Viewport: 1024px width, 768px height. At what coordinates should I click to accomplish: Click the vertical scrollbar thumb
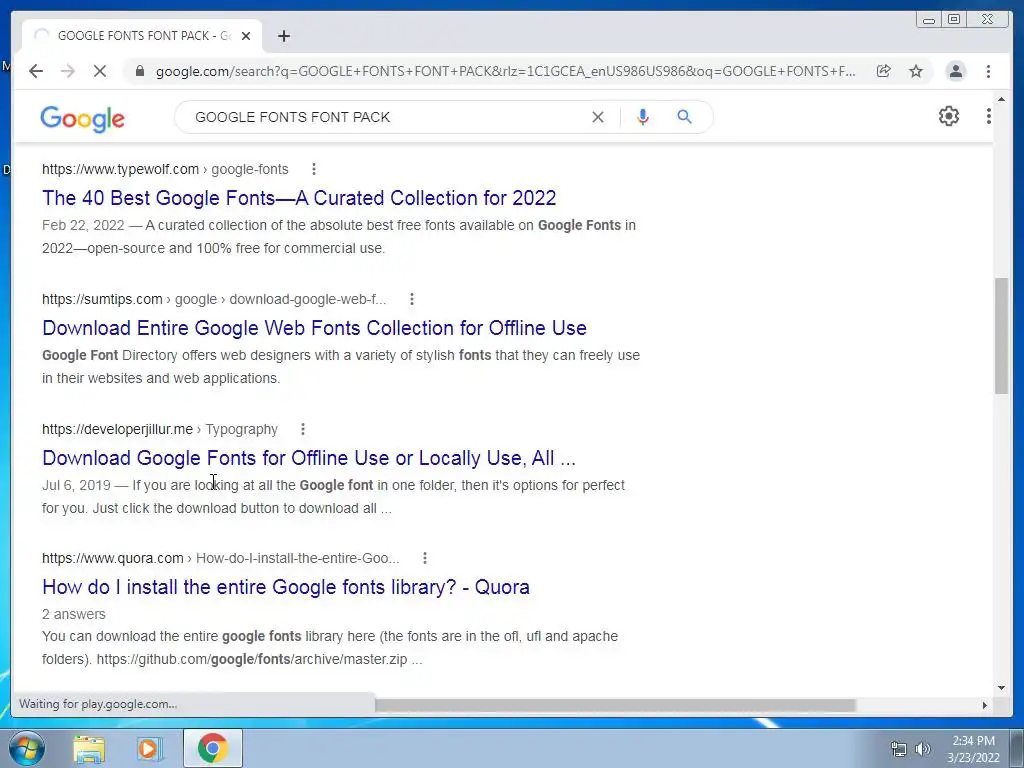tap(1001, 336)
